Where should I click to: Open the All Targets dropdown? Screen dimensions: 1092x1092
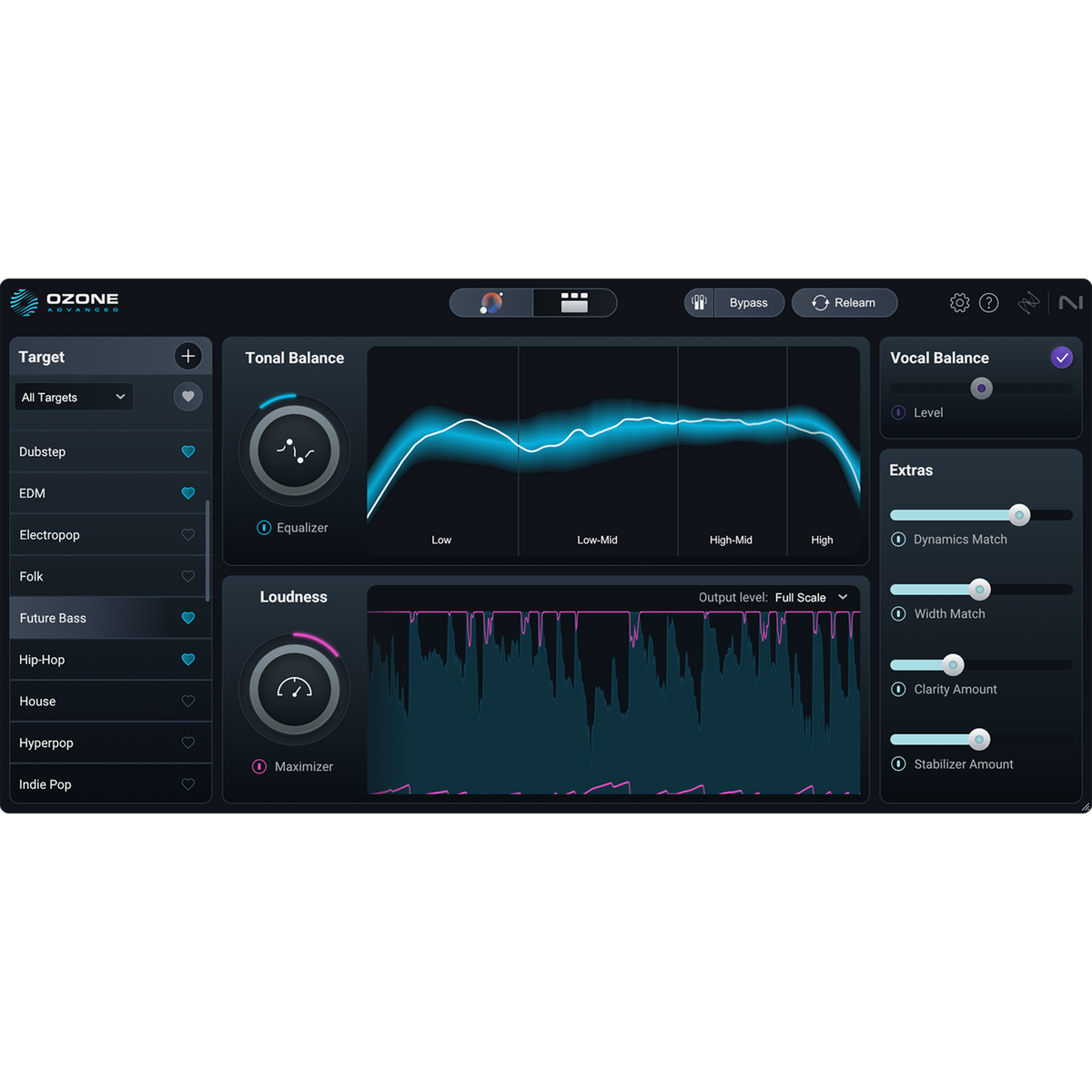[74, 397]
